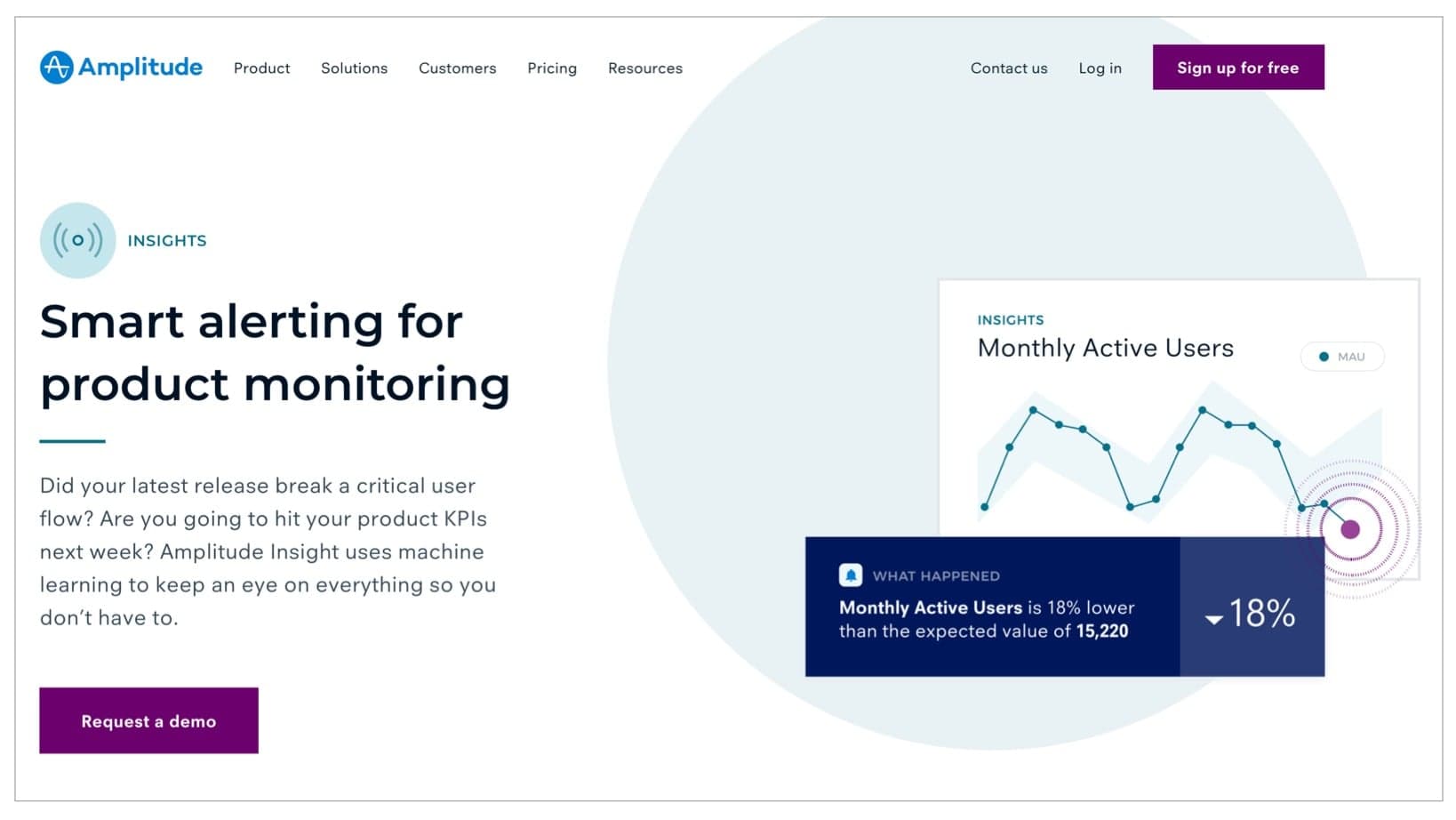Open the Solutions menu

pyautogui.click(x=354, y=68)
